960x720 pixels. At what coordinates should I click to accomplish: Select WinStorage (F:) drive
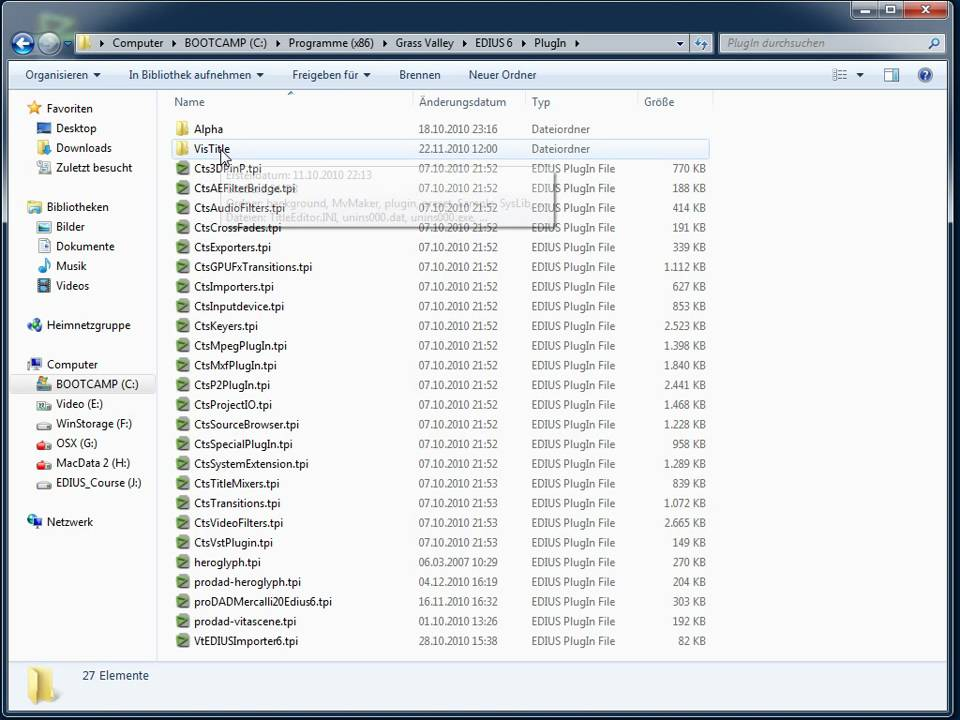coord(94,424)
